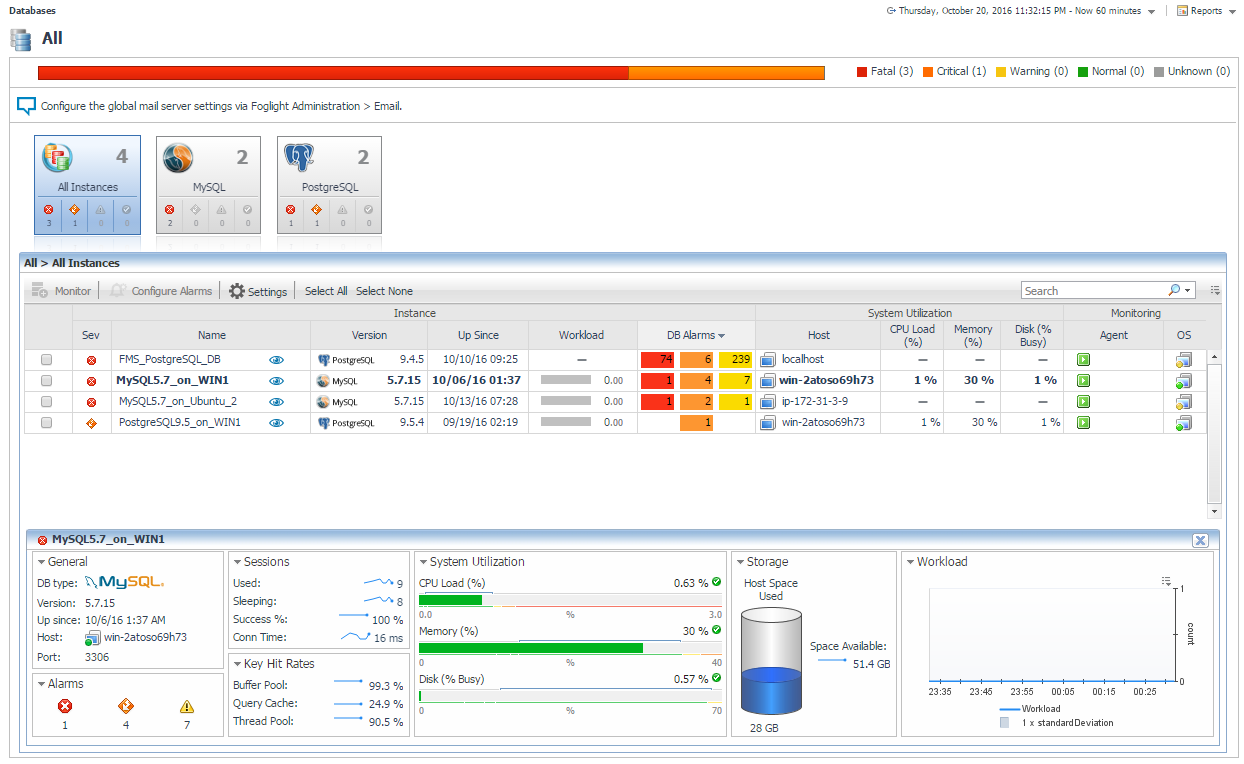Collapse the Workload section
This screenshot has width=1244, height=764.
point(910,562)
